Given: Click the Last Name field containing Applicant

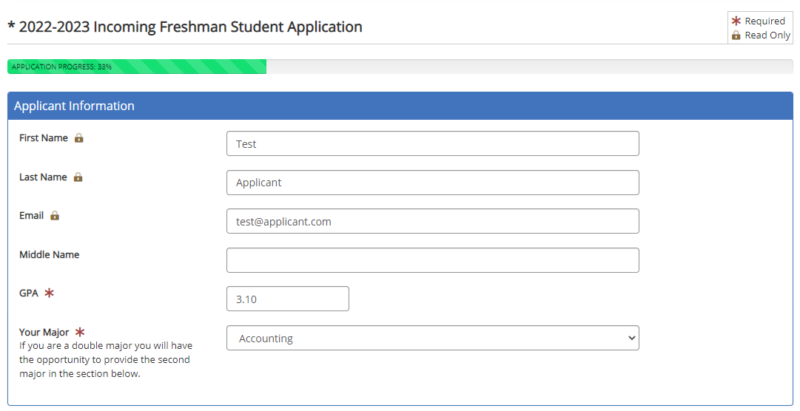Looking at the screenshot, I should [432, 183].
